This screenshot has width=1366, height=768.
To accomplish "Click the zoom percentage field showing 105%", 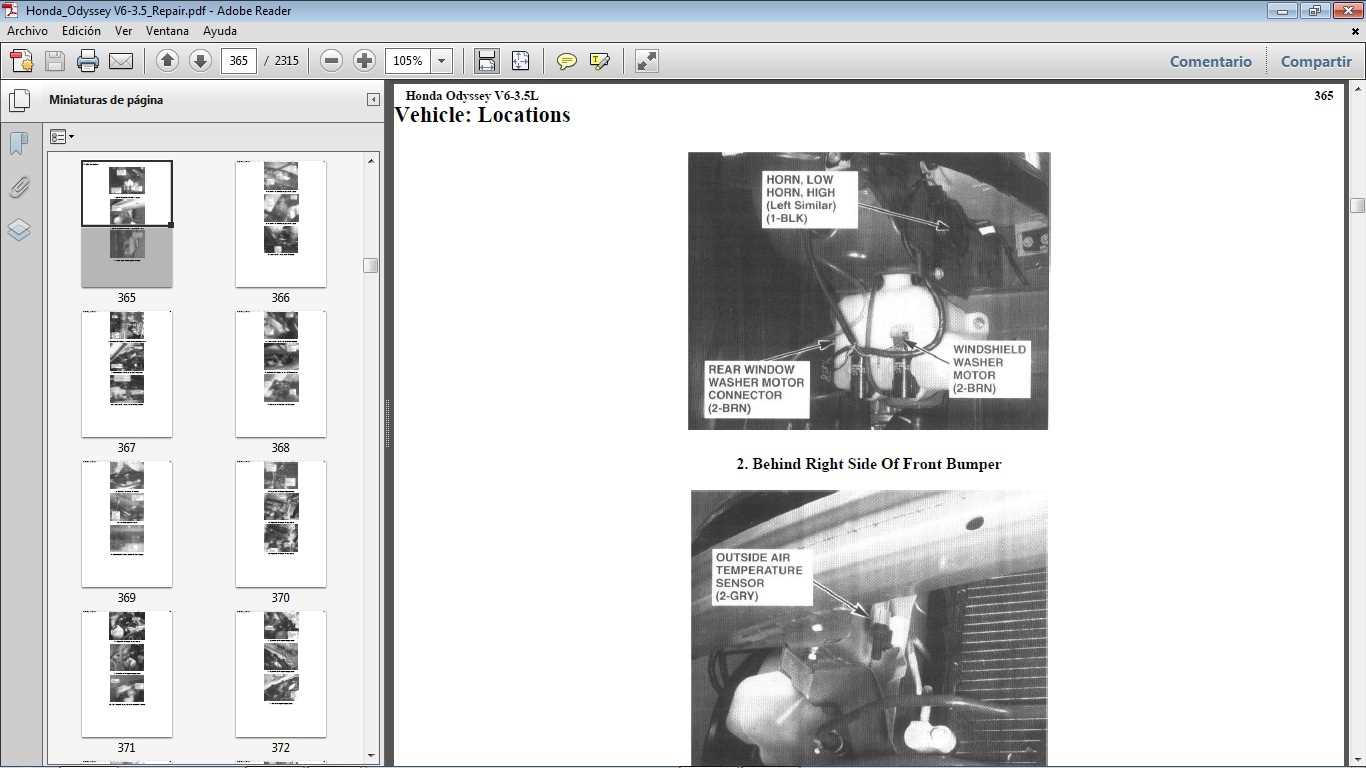I will [408, 61].
